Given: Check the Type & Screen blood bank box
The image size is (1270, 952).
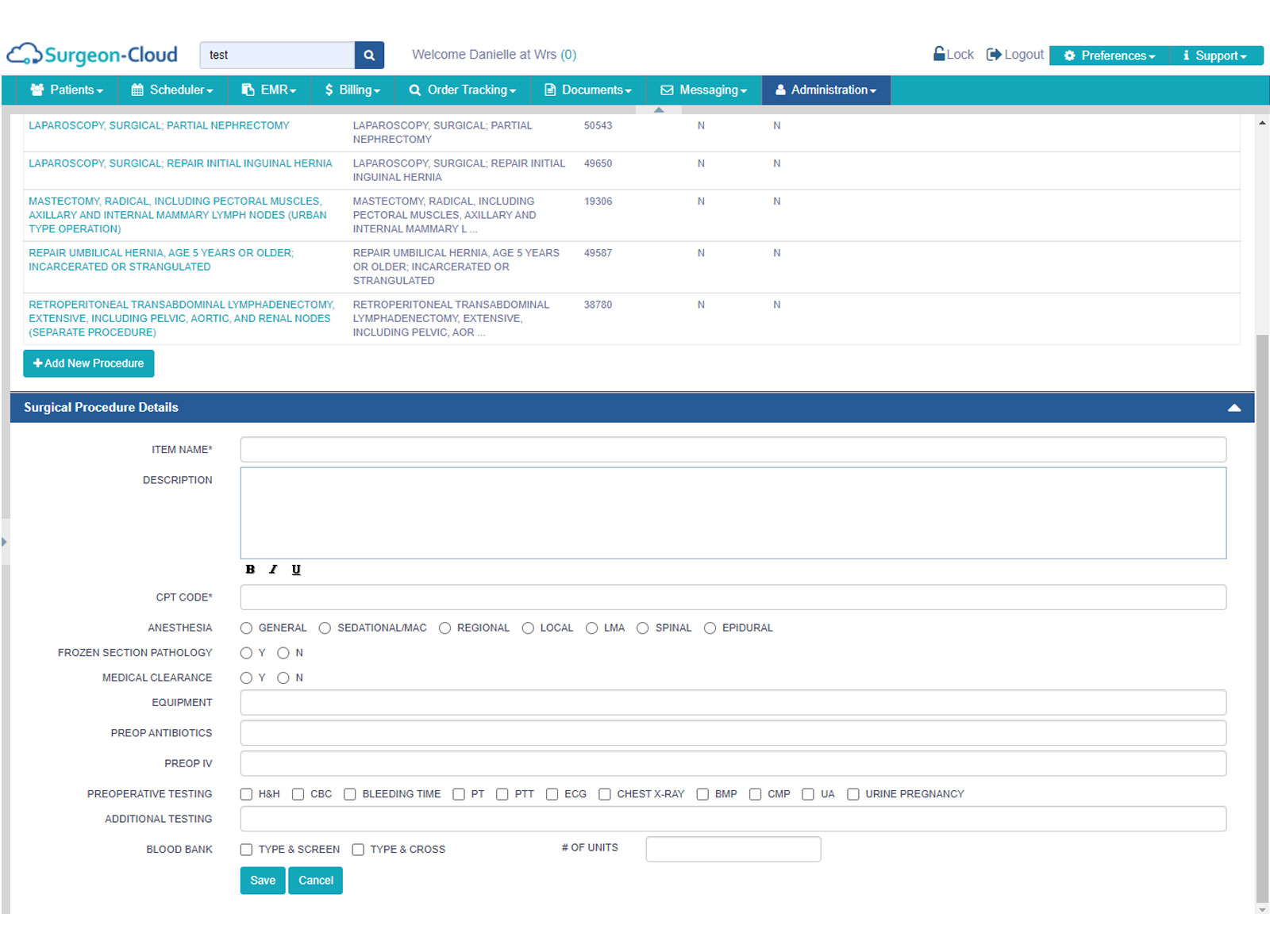Looking at the screenshot, I should pyautogui.click(x=246, y=850).
